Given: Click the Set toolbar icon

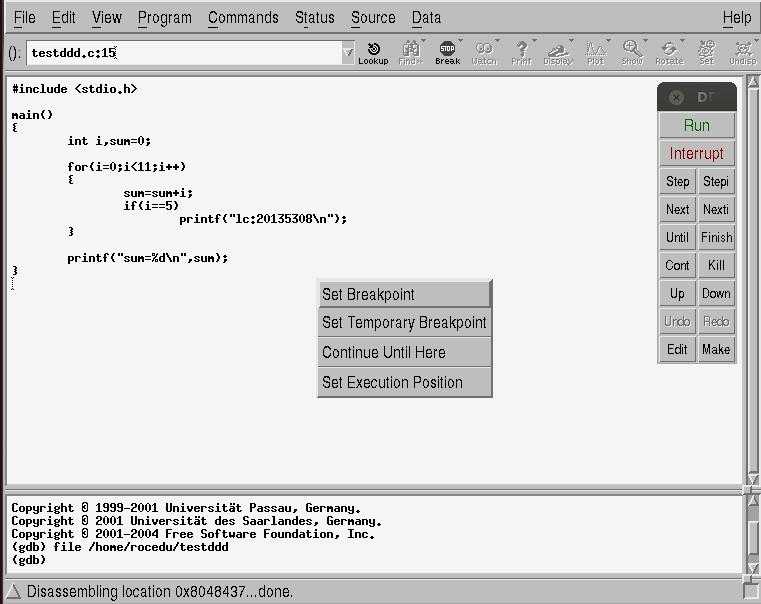Looking at the screenshot, I should [706, 53].
